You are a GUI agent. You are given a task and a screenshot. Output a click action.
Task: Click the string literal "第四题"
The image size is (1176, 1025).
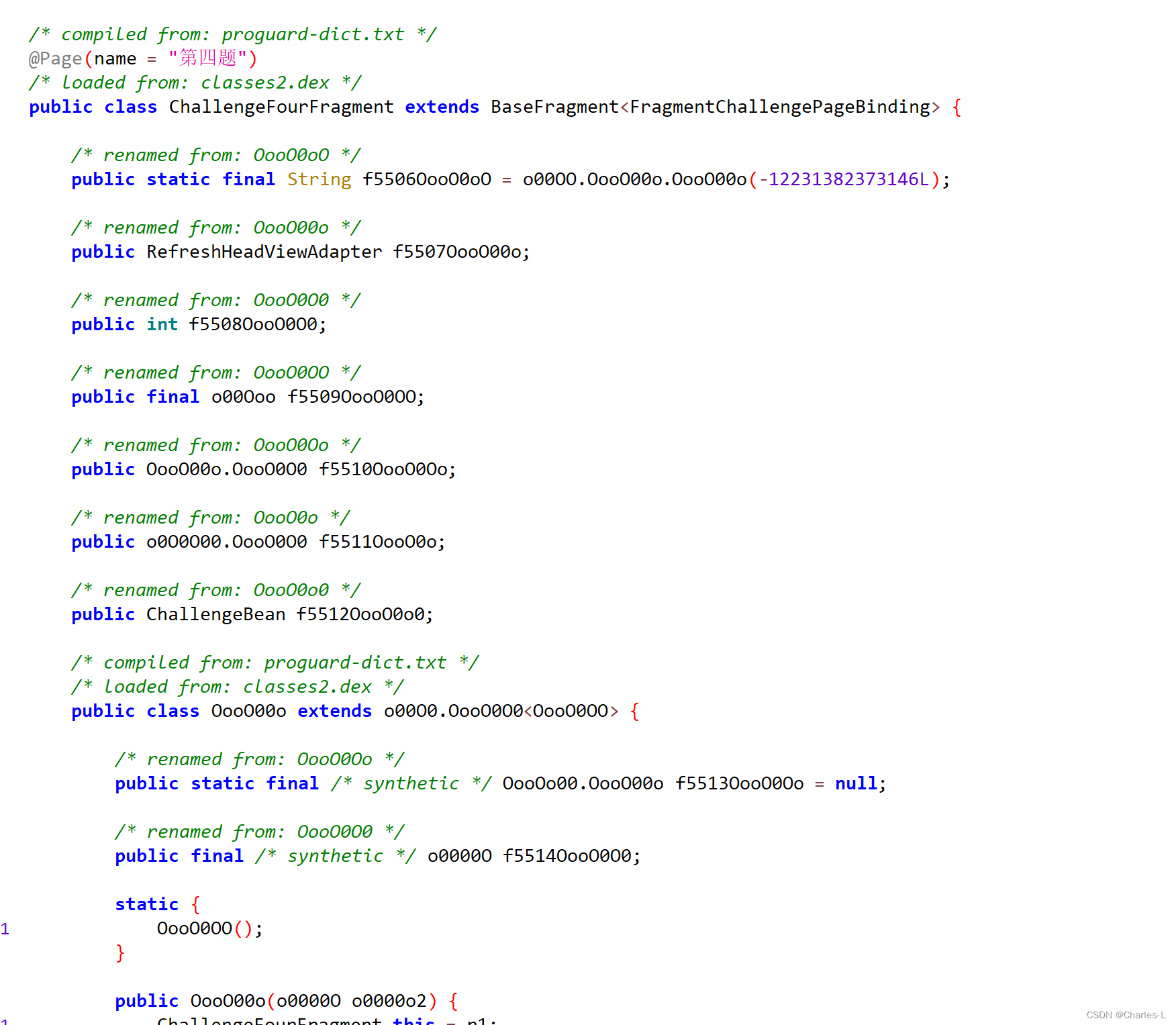[x=207, y=59]
